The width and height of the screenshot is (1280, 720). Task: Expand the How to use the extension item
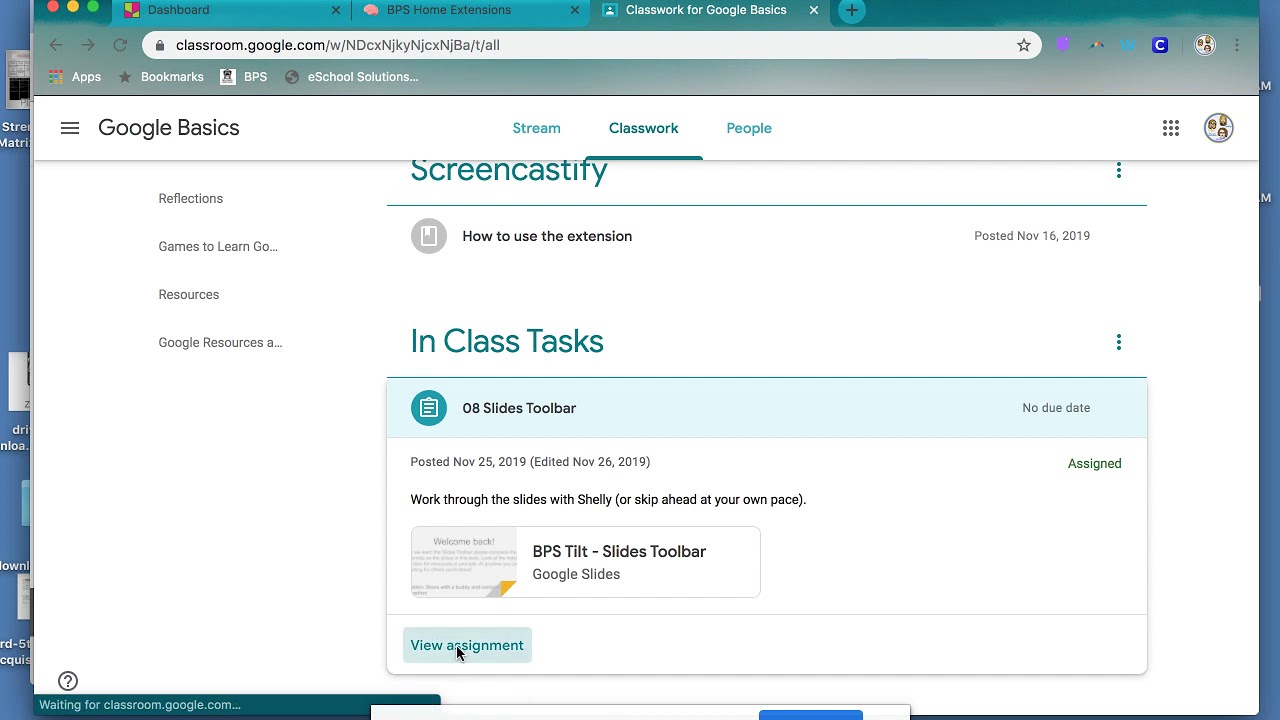point(767,236)
